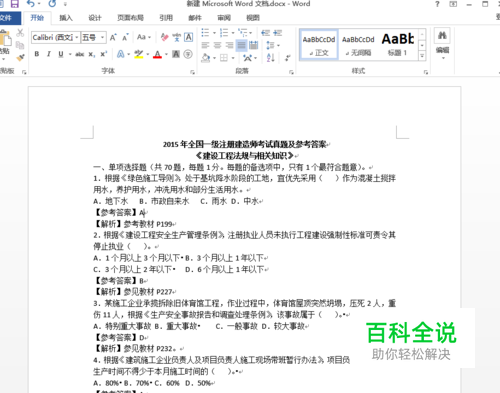Screen dimensions: 500x393
Task: Toggle Justify alignment
Action: (x=241, y=45)
